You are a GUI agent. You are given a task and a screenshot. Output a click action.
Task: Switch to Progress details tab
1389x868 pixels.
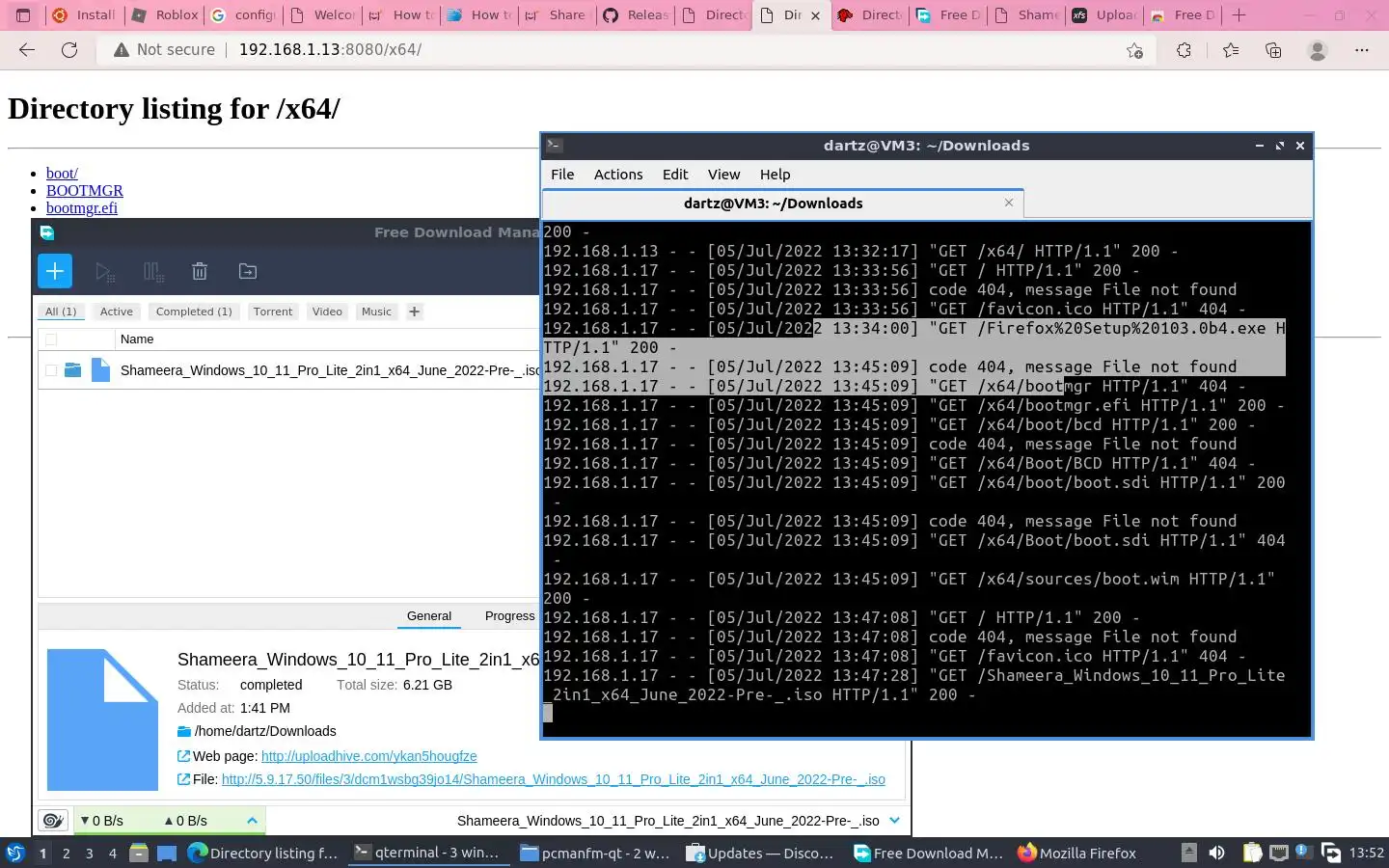tap(509, 616)
